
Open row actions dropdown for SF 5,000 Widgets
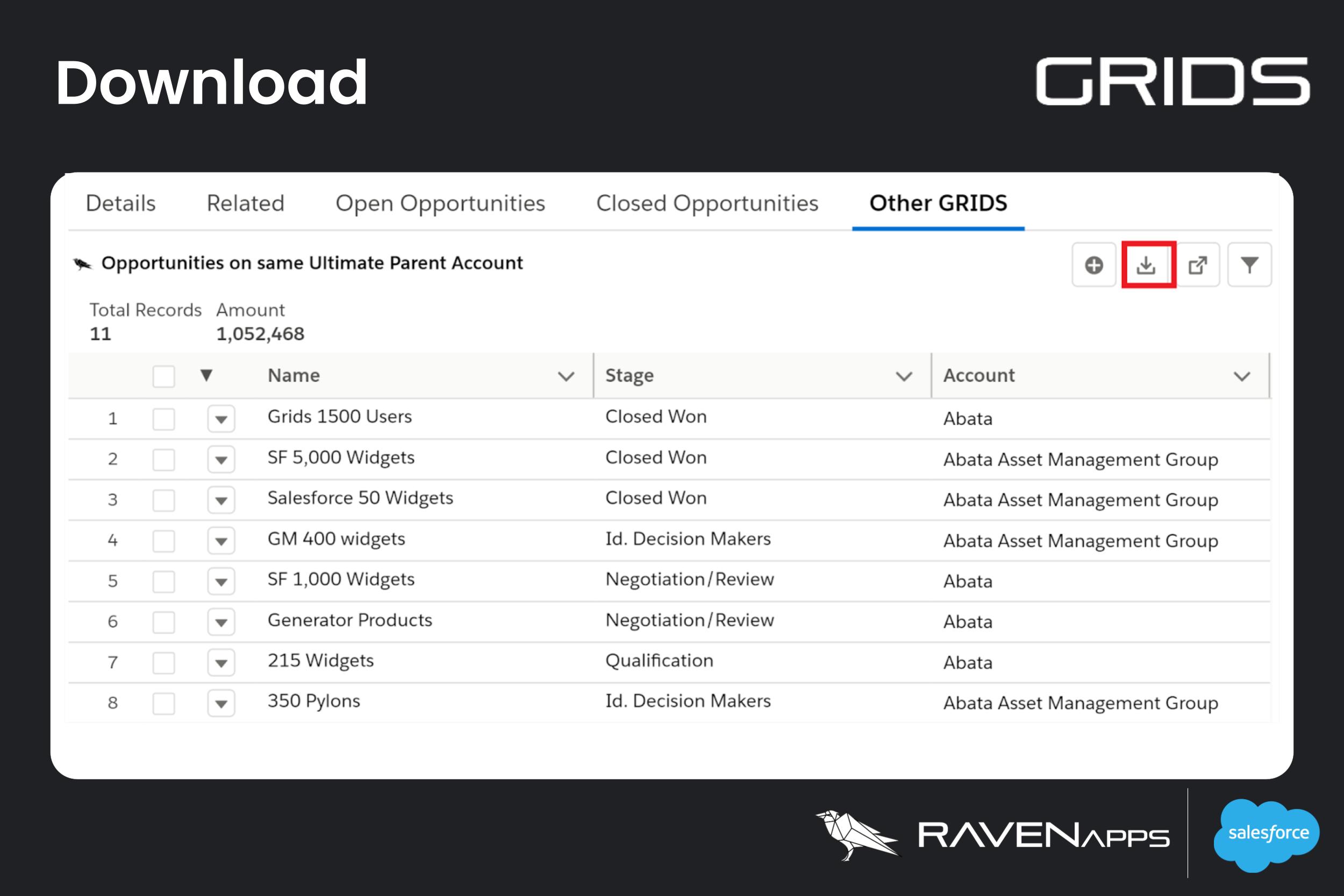221,460
